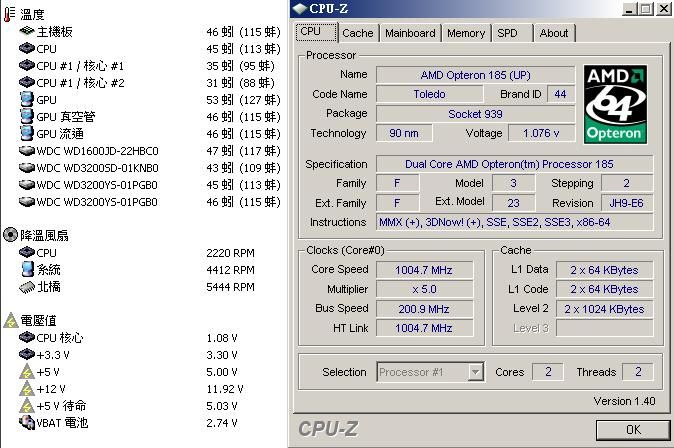Viewport: 674px width, 448px height.
Task: Click the VBAT 電池 battery icon
Action: (x=26, y=423)
